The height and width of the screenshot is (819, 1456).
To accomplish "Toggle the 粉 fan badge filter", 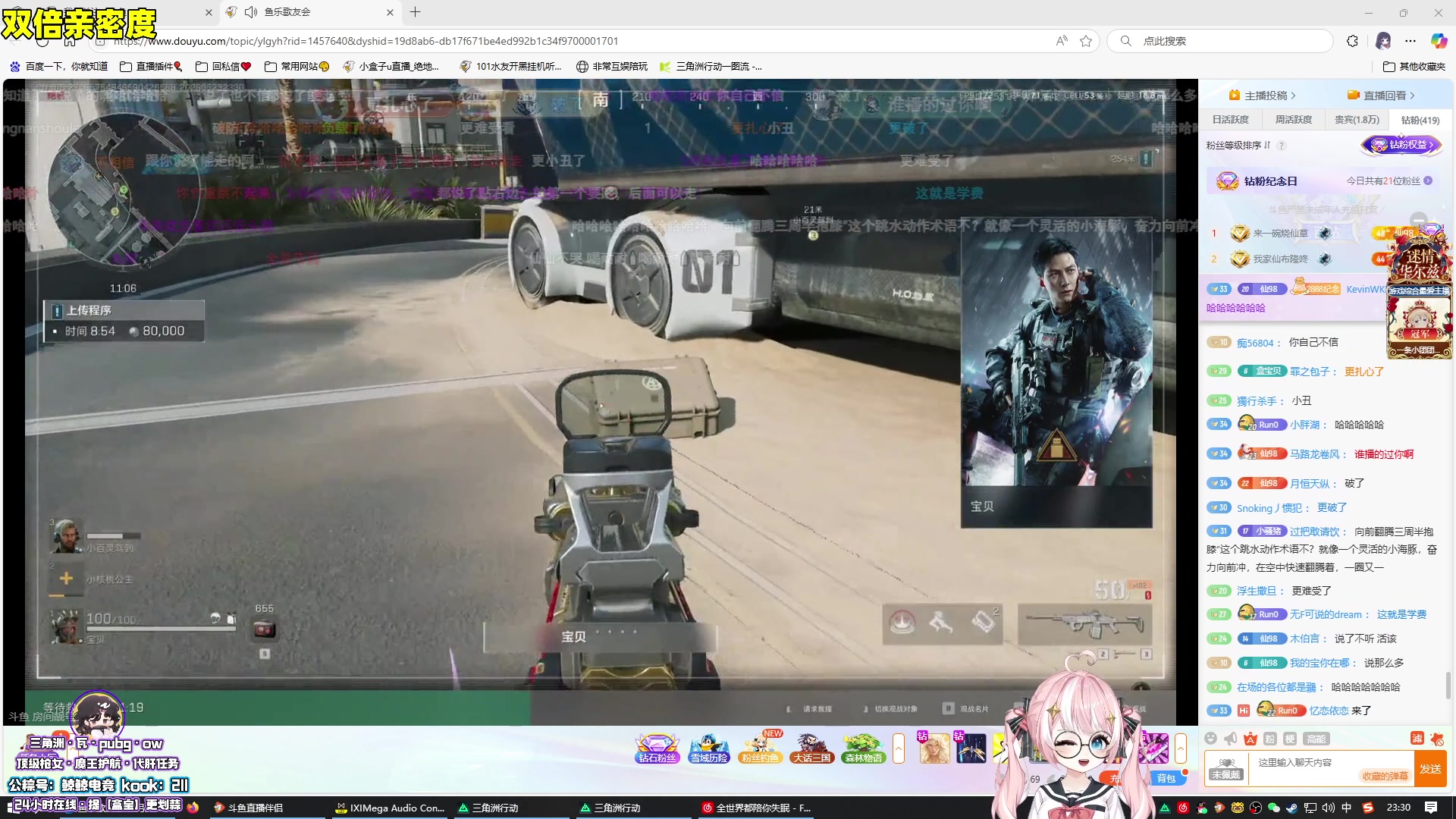I will pos(1270,739).
